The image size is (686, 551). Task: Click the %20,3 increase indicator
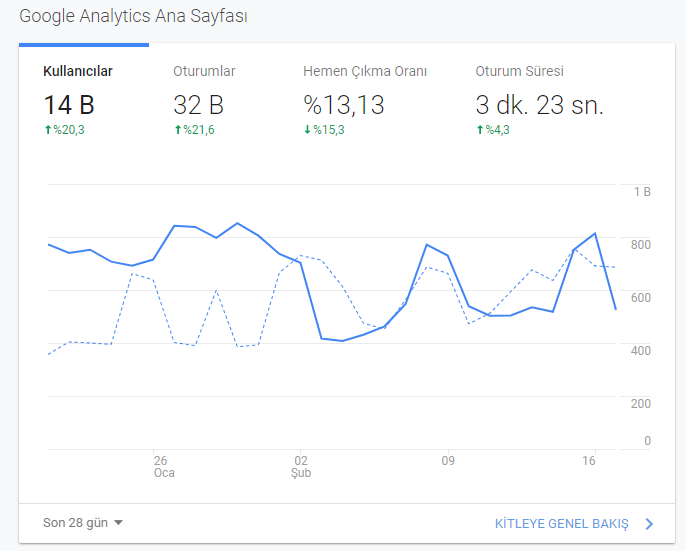[64, 130]
